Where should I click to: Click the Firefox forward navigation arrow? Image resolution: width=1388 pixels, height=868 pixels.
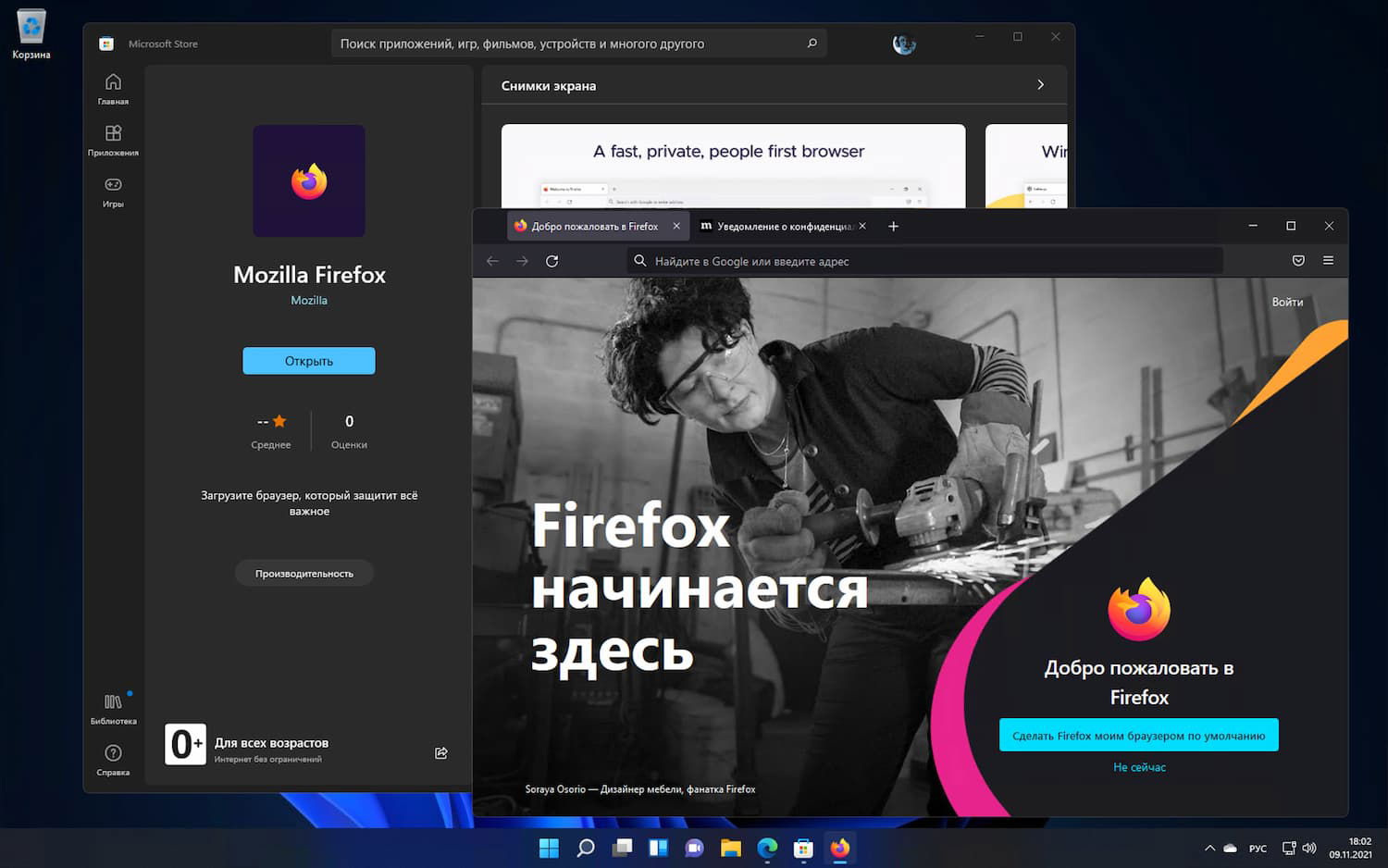522,261
